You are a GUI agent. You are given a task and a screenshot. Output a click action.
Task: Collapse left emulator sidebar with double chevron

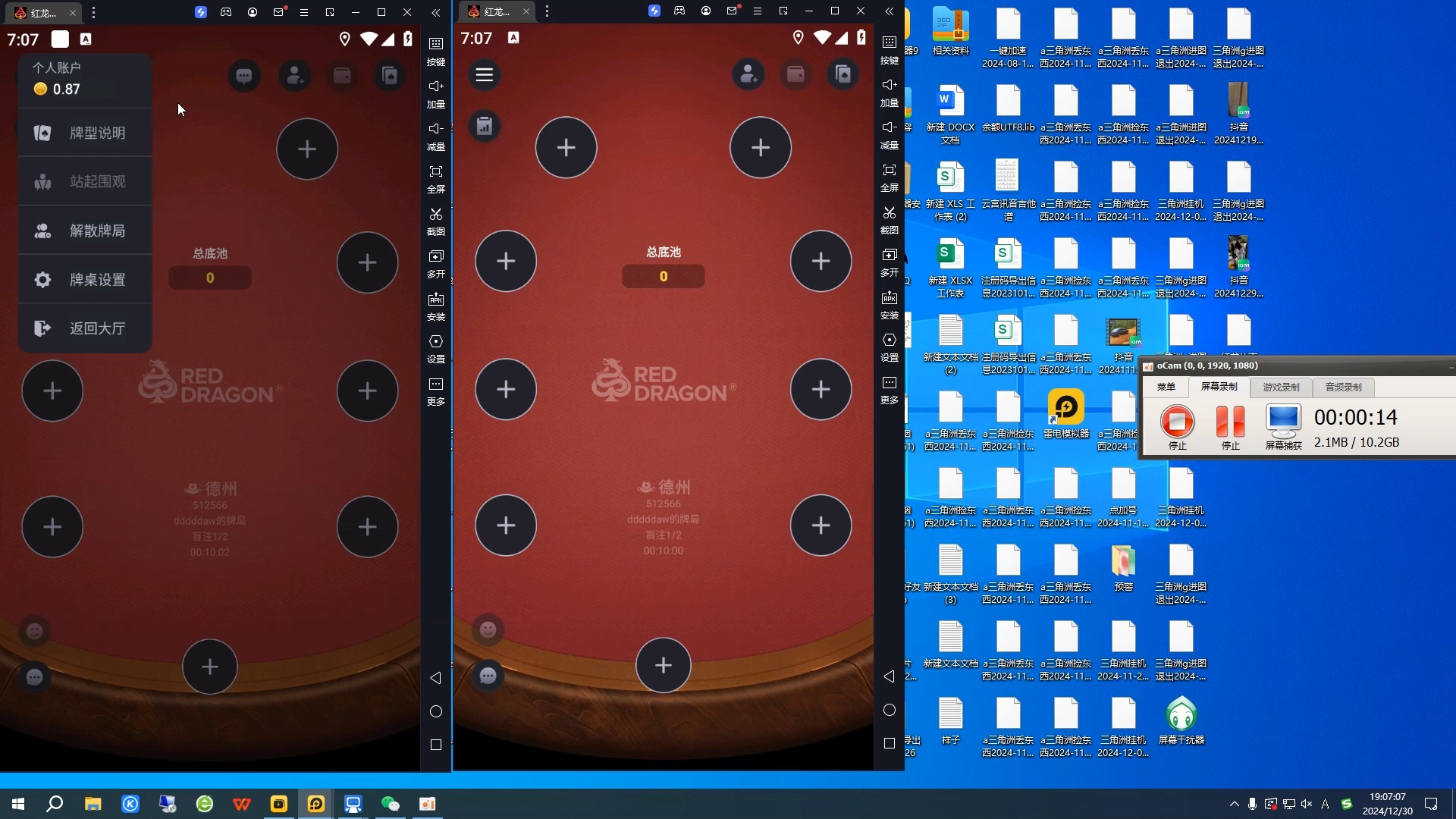tap(435, 12)
